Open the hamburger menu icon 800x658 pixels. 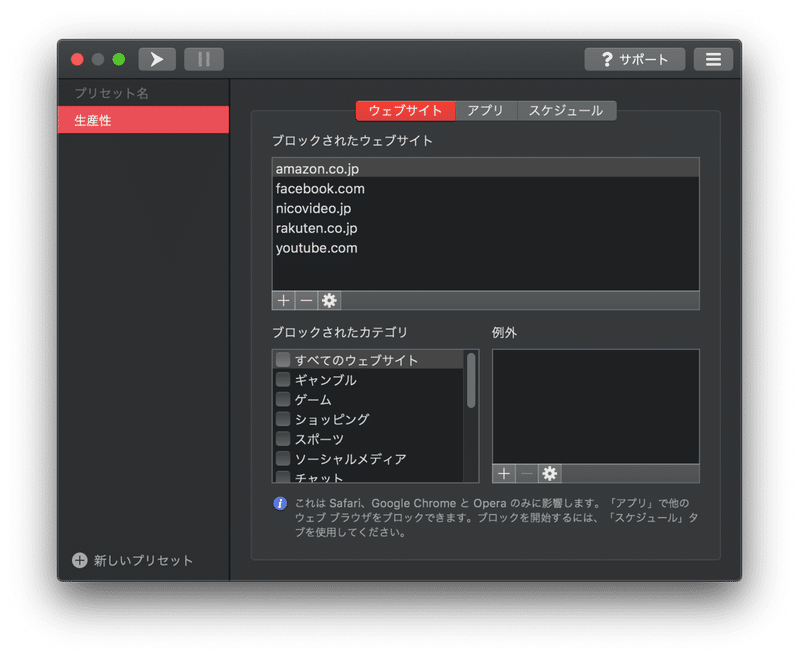coord(713,59)
